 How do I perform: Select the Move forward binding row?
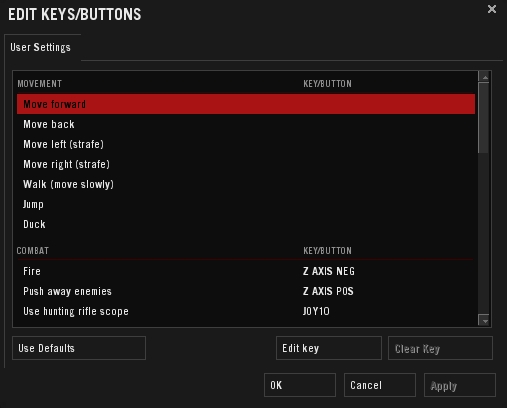click(246, 104)
